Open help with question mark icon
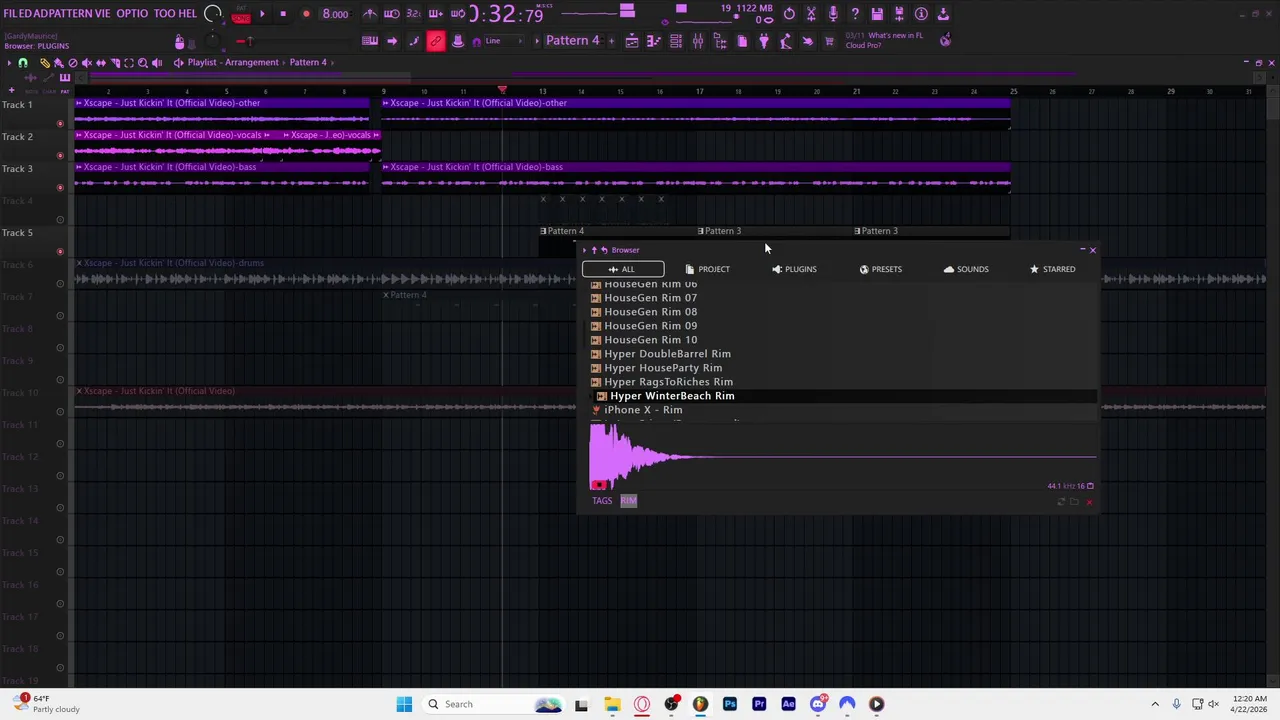1280x720 pixels. [855, 14]
